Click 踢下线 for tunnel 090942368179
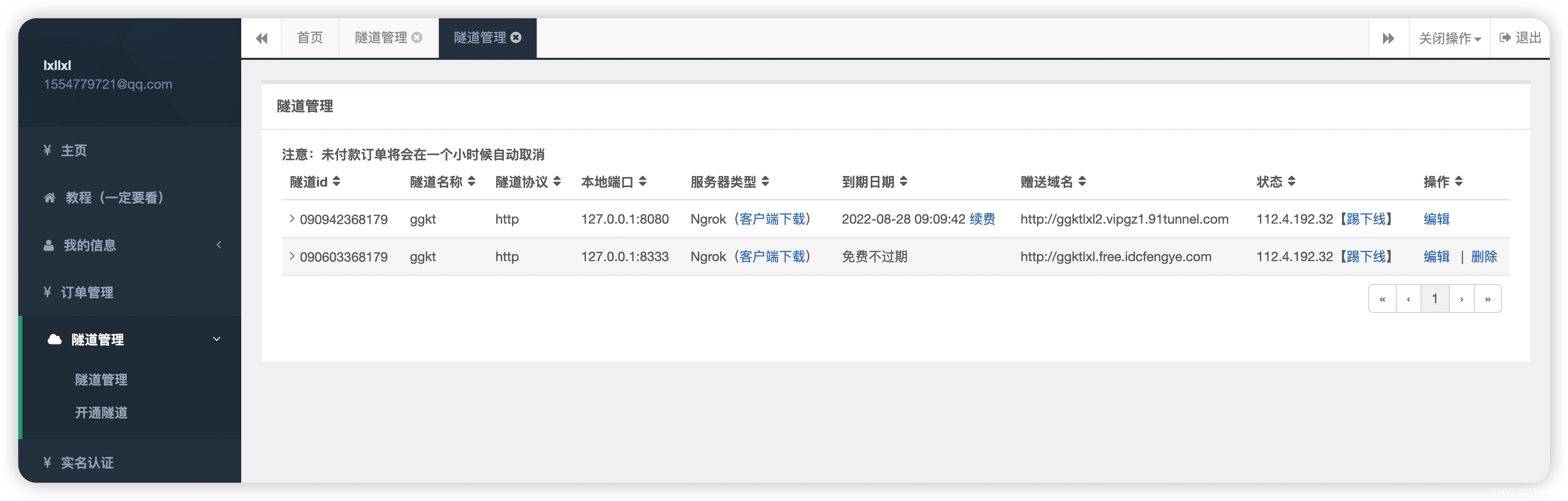 pos(1365,219)
